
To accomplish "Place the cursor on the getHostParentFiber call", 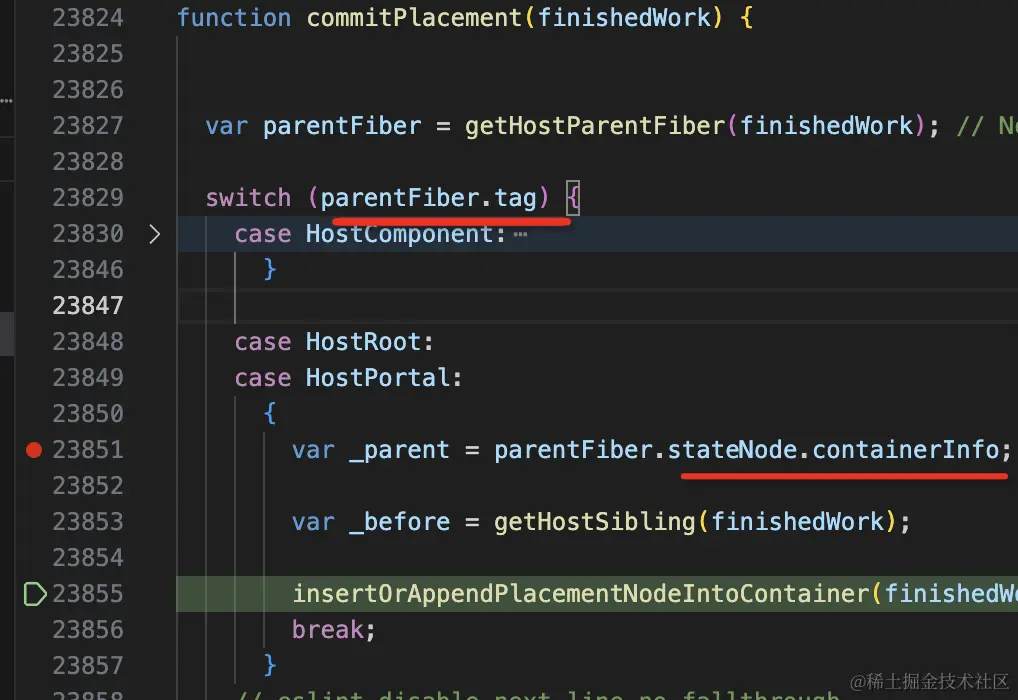I will [x=594, y=125].
